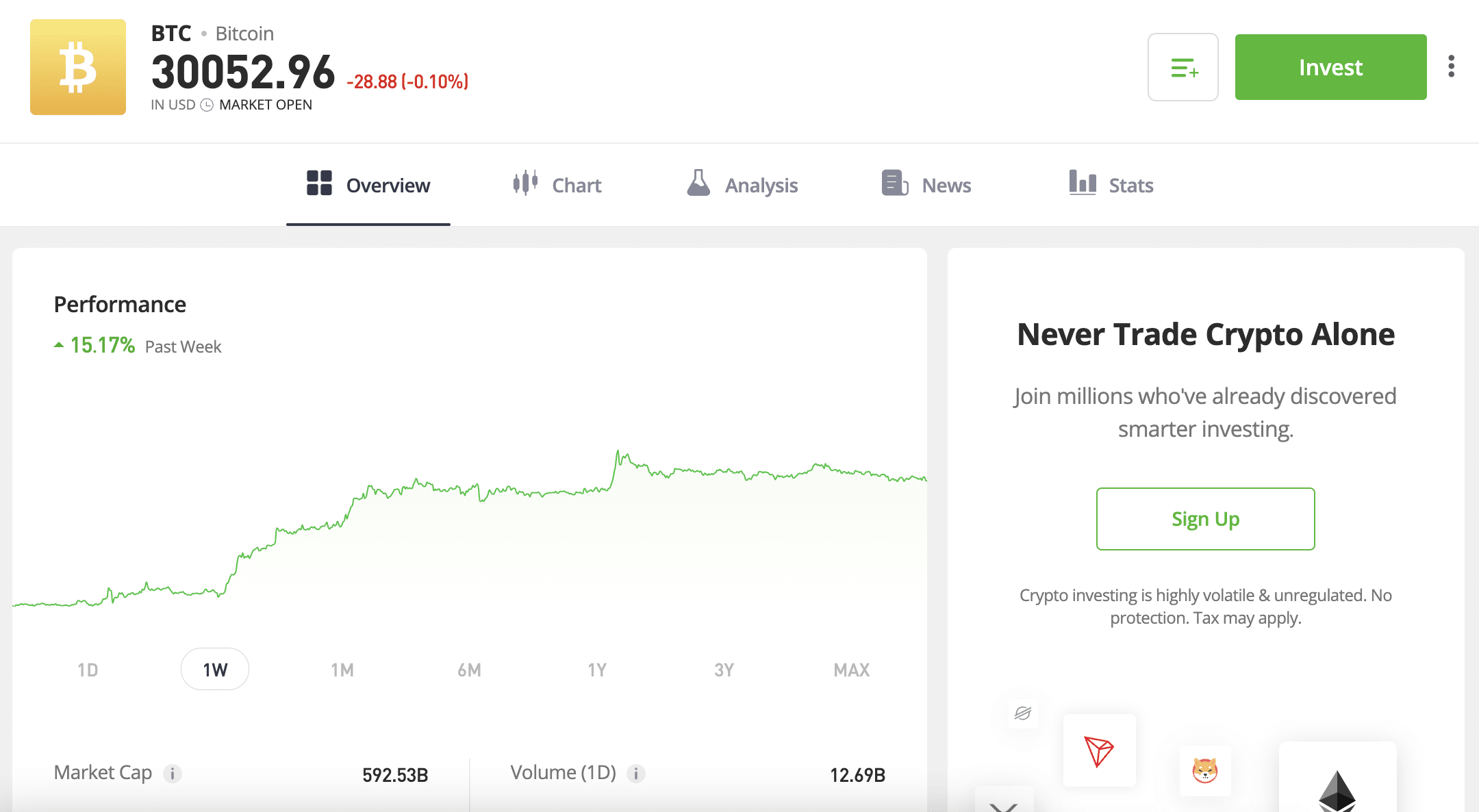Add BTC to watchlist icon button
1479x812 pixels.
click(x=1183, y=67)
